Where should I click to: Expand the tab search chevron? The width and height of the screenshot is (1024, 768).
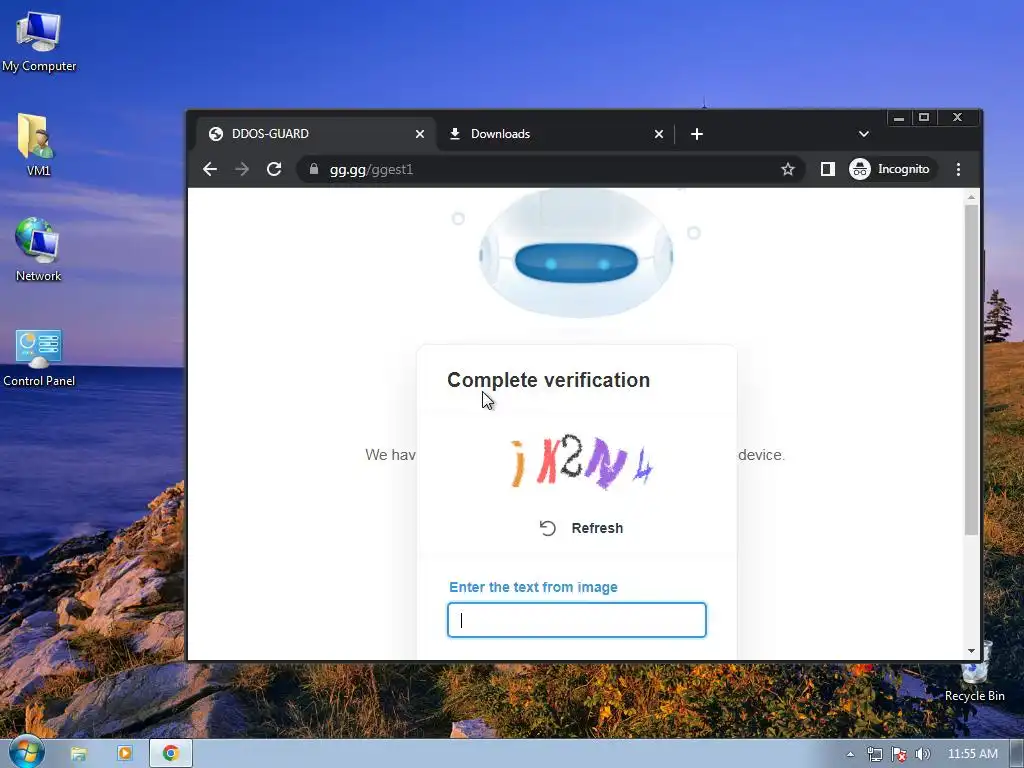[x=863, y=134]
